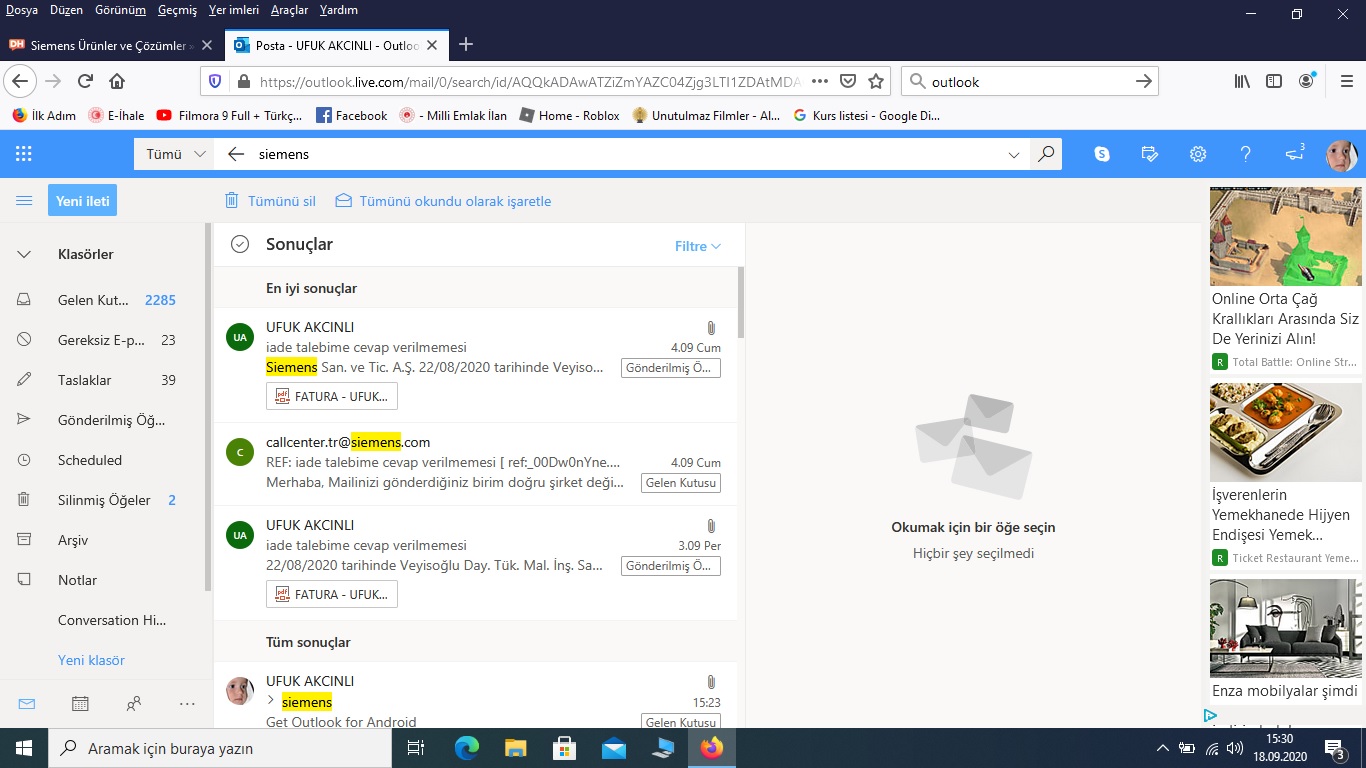The height and width of the screenshot is (768, 1366).
Task: Click the Firefox search field with outlook
Action: pos(1030,81)
